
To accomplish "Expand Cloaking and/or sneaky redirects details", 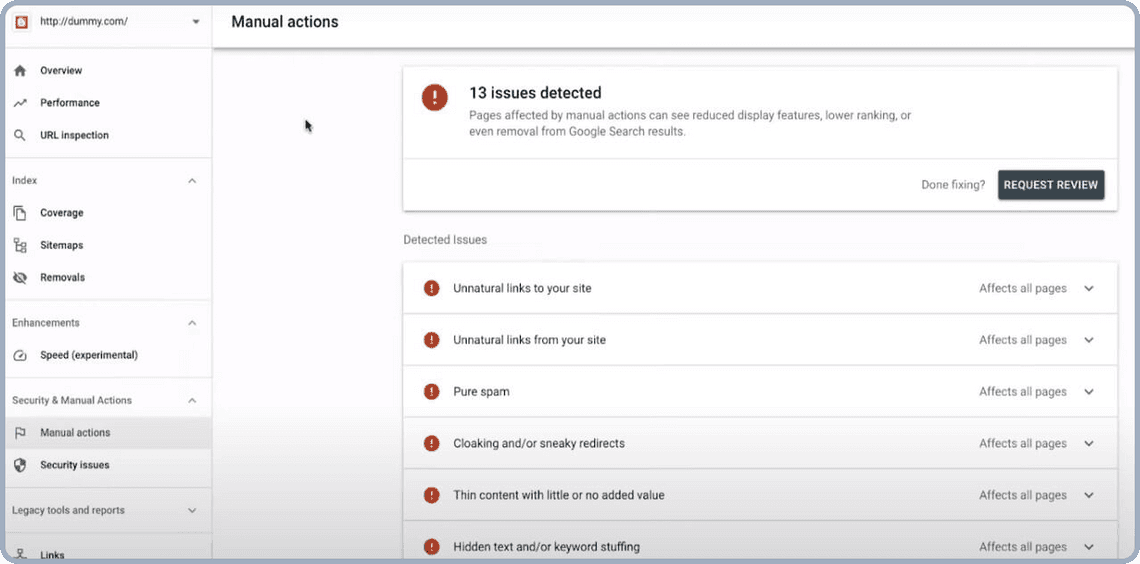I will click(x=1089, y=443).
